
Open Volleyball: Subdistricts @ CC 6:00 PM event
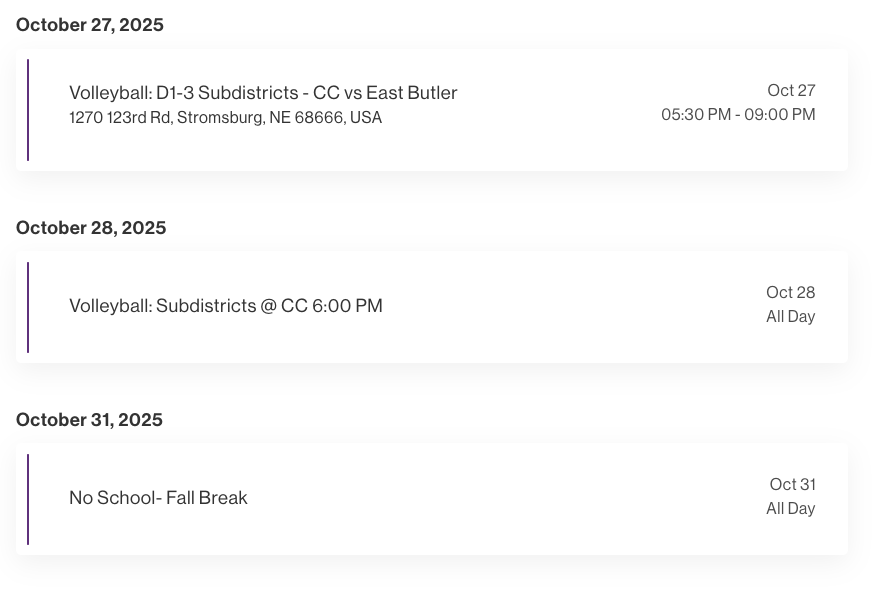click(226, 306)
